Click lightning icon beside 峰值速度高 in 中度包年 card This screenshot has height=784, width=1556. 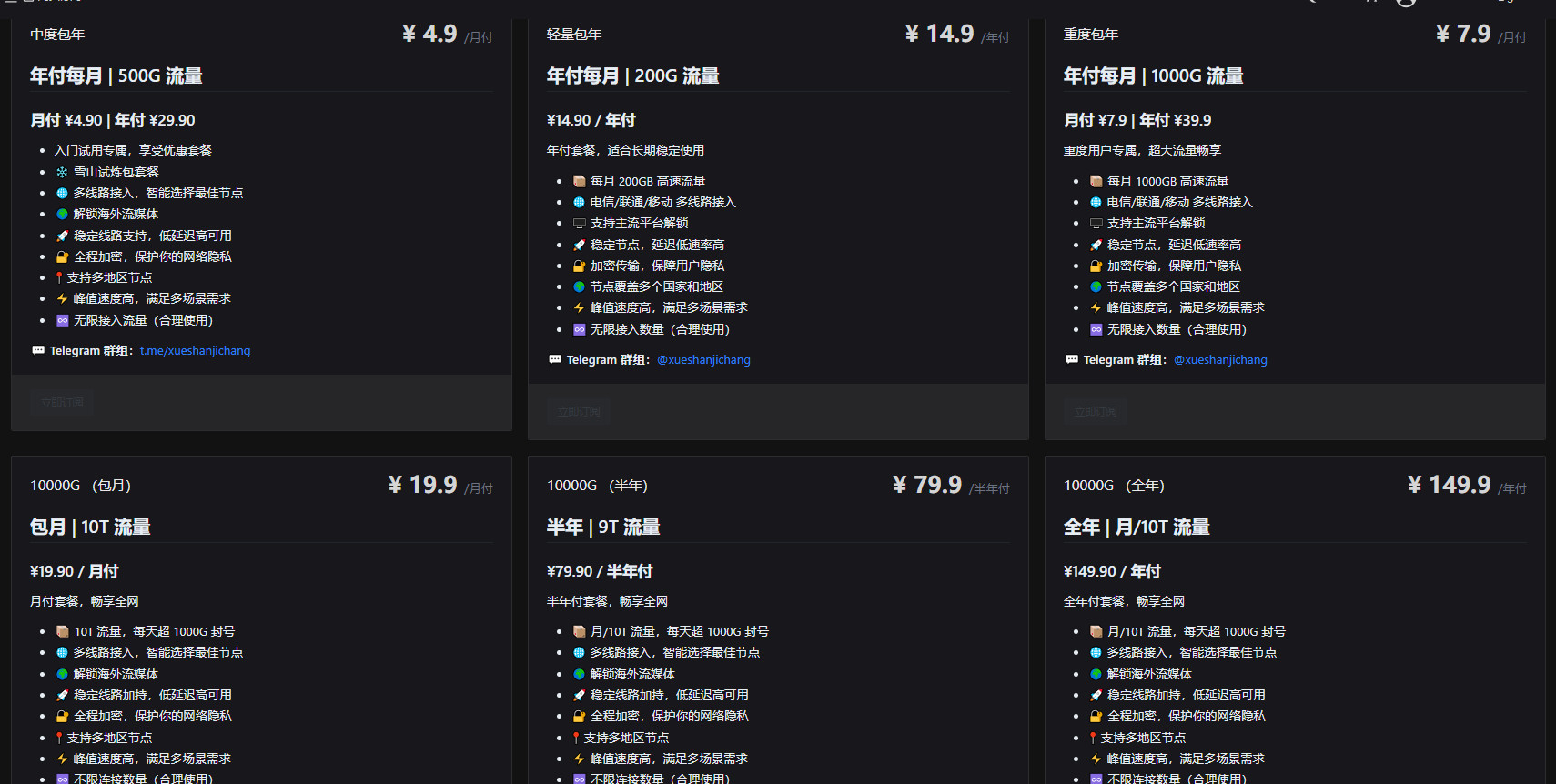coord(62,298)
